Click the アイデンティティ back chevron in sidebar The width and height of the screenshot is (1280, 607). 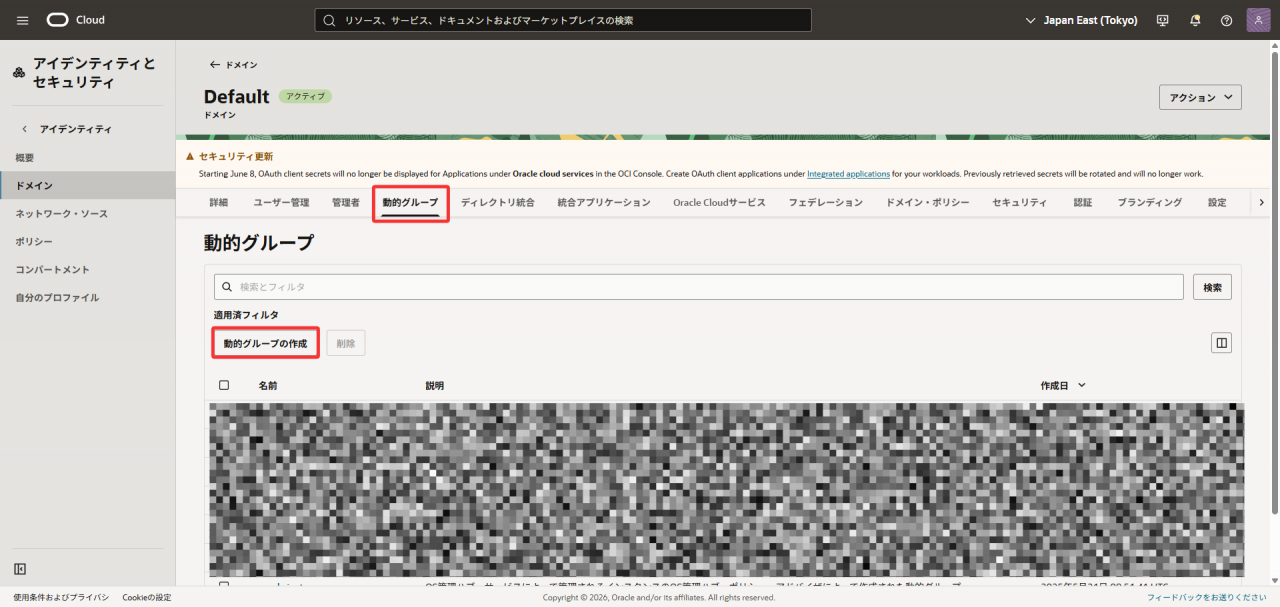click(x=25, y=129)
